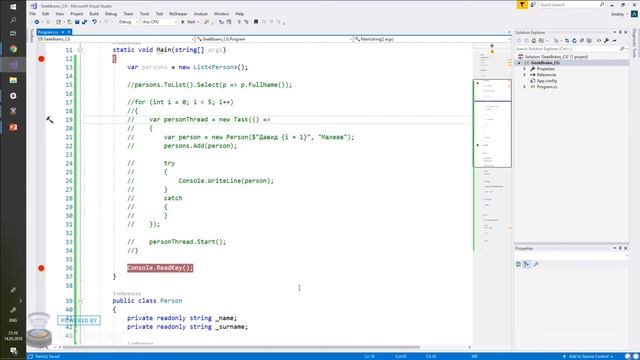The height and width of the screenshot is (360, 640).
Task: Click the 3 references CodeLens above Person class
Action: pos(127,293)
